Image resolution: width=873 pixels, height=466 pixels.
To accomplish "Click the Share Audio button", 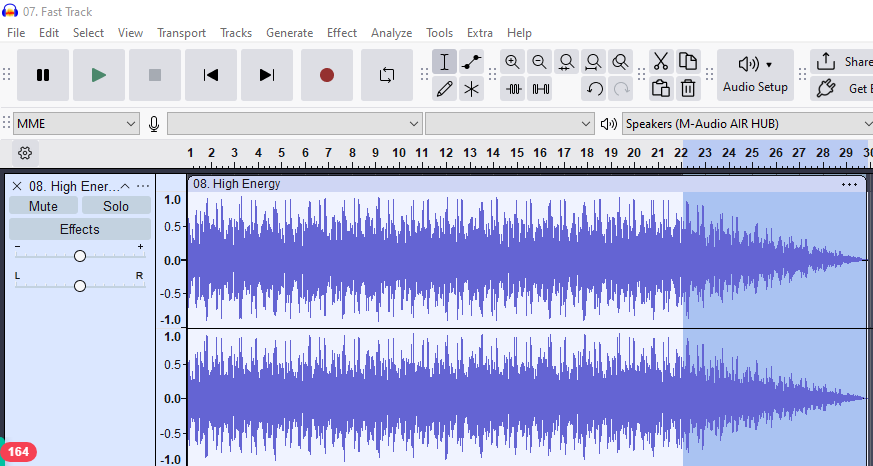I will point(842,62).
